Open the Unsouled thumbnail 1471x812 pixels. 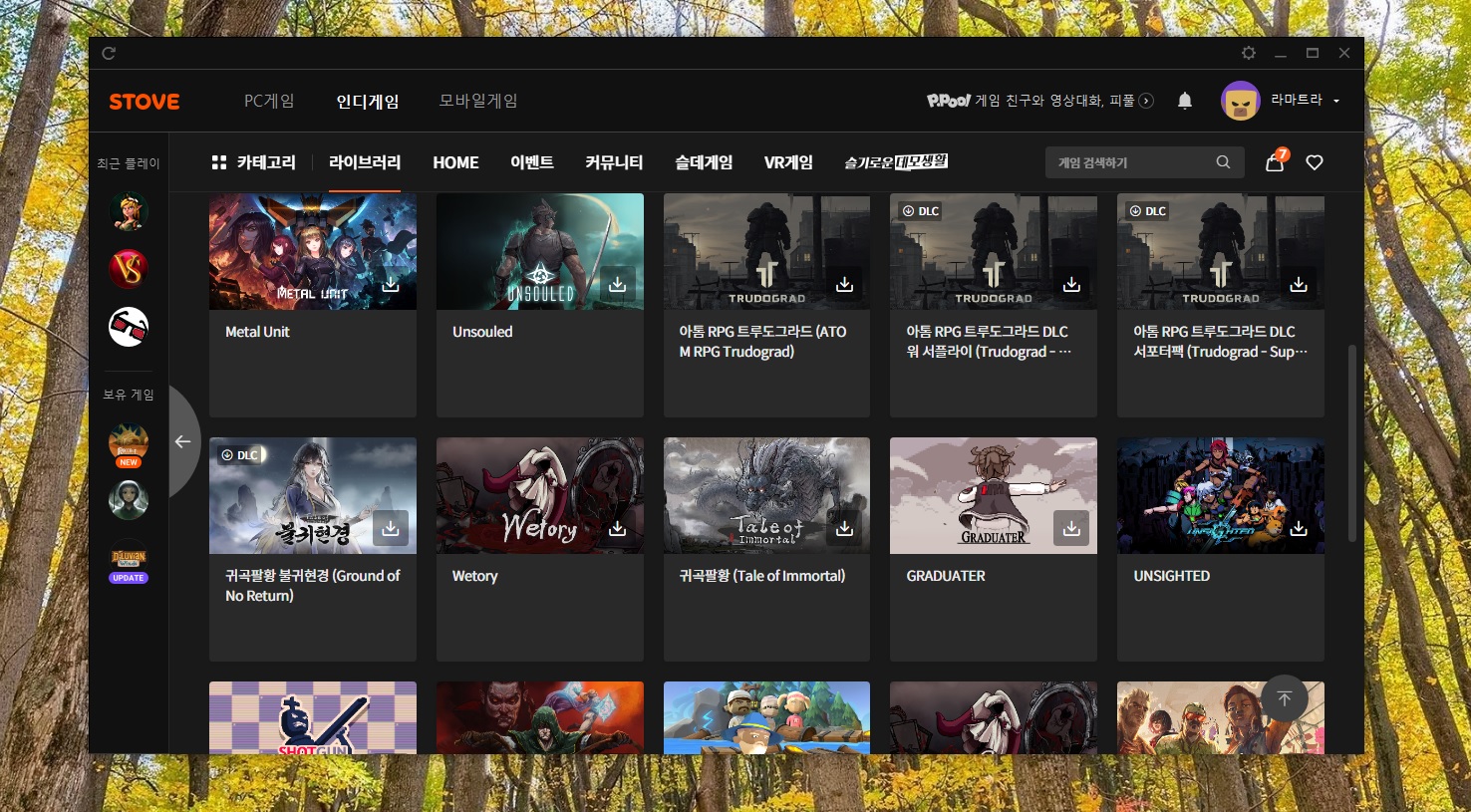pyautogui.click(x=540, y=251)
